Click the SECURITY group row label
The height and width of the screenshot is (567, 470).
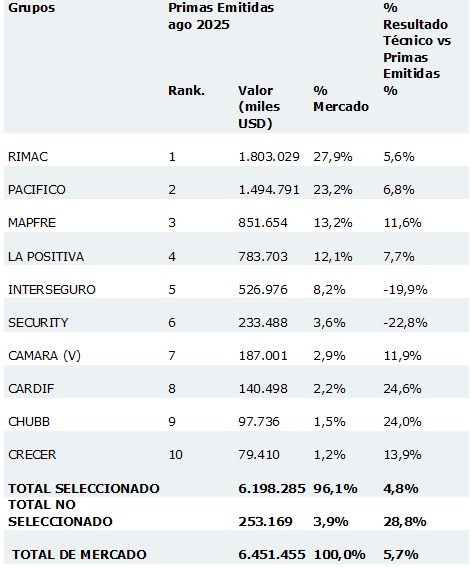point(38,322)
